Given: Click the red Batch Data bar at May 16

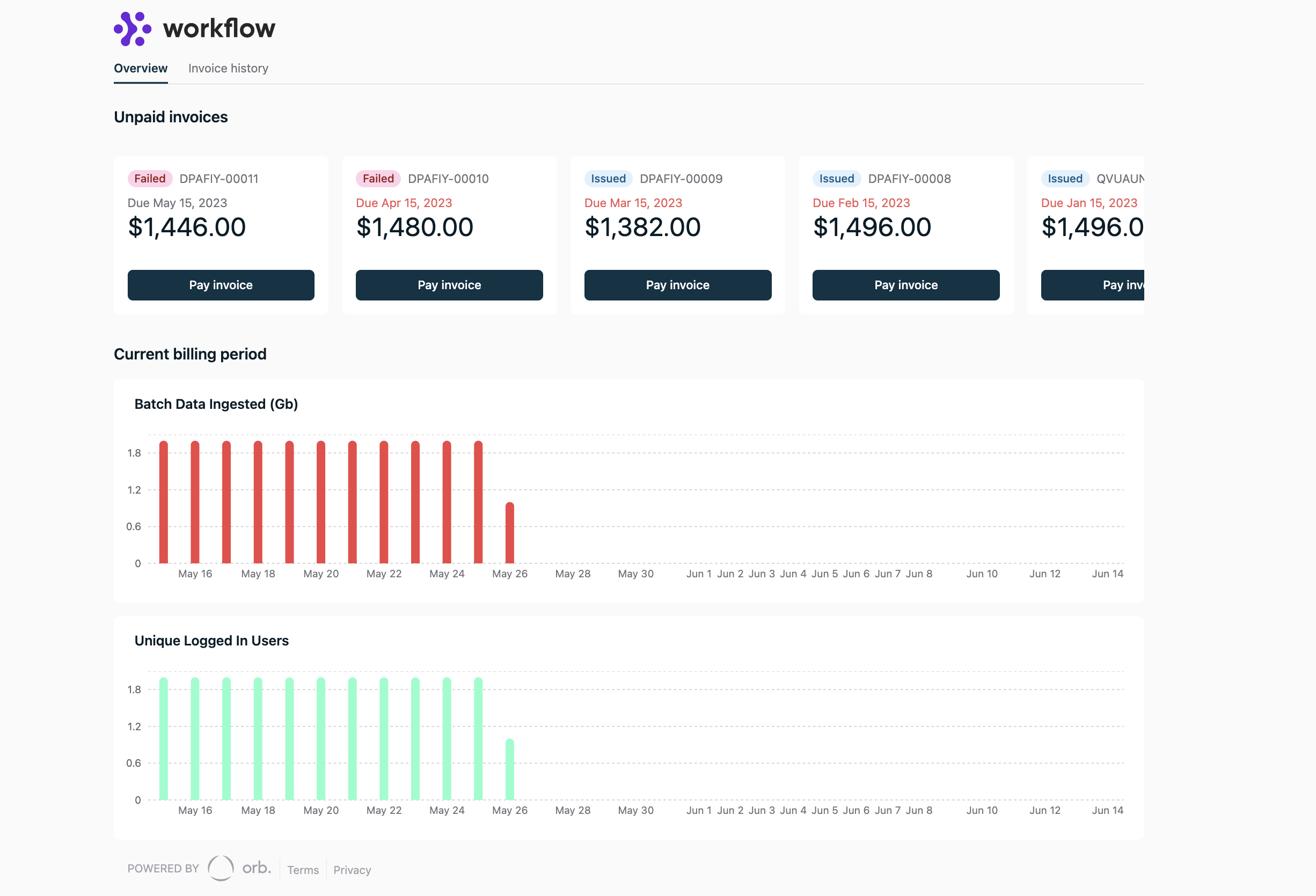Looking at the screenshot, I should pyautogui.click(x=195, y=502).
